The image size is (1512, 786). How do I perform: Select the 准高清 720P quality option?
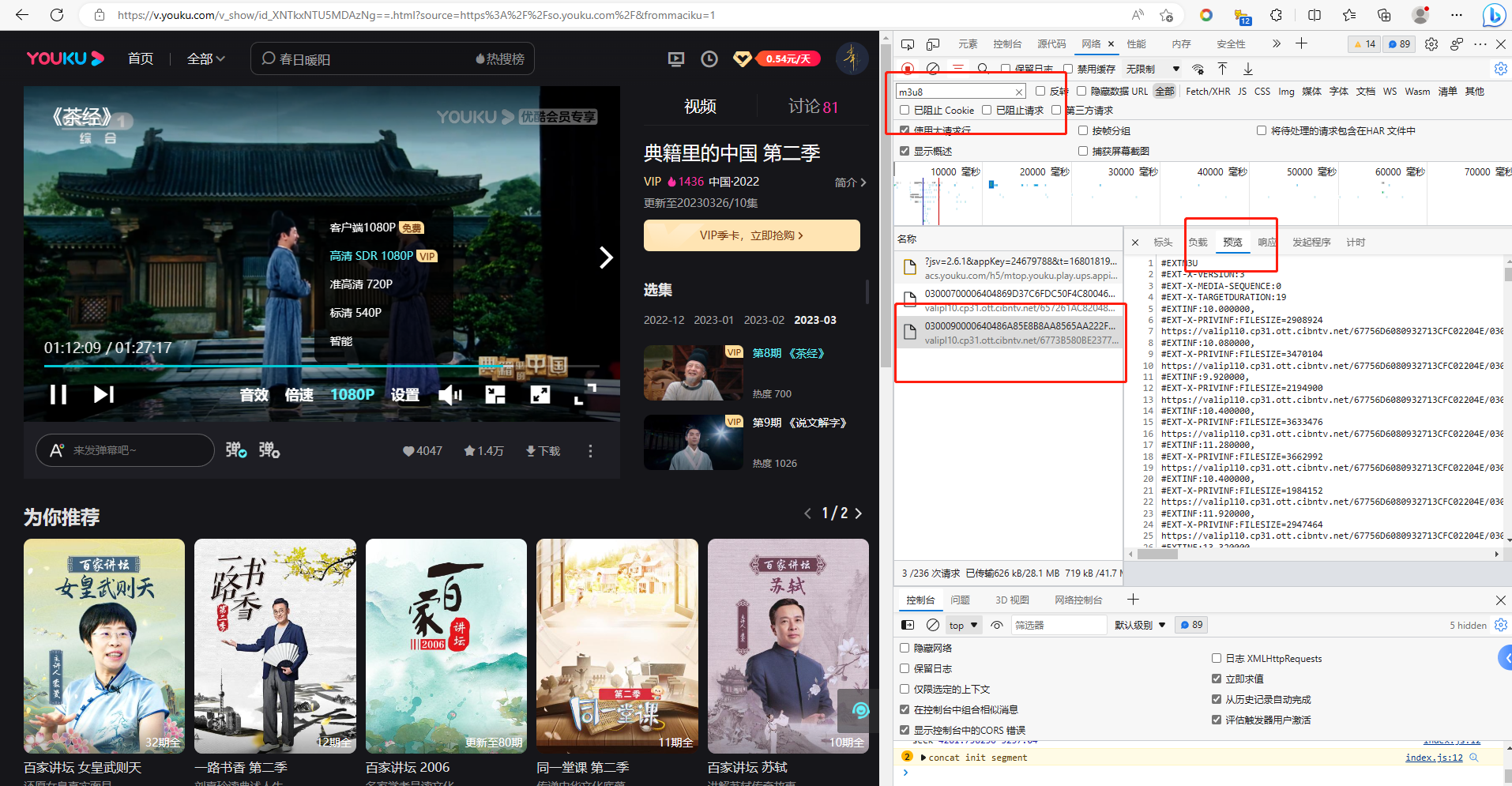pos(361,284)
